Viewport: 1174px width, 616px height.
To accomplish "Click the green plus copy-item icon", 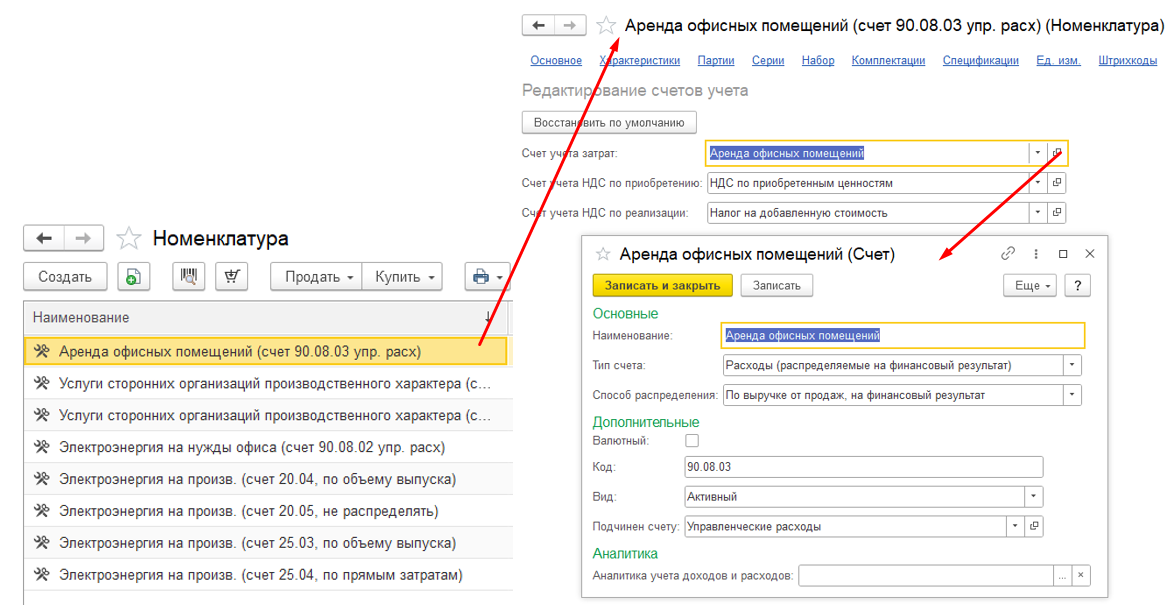I will (133, 277).
